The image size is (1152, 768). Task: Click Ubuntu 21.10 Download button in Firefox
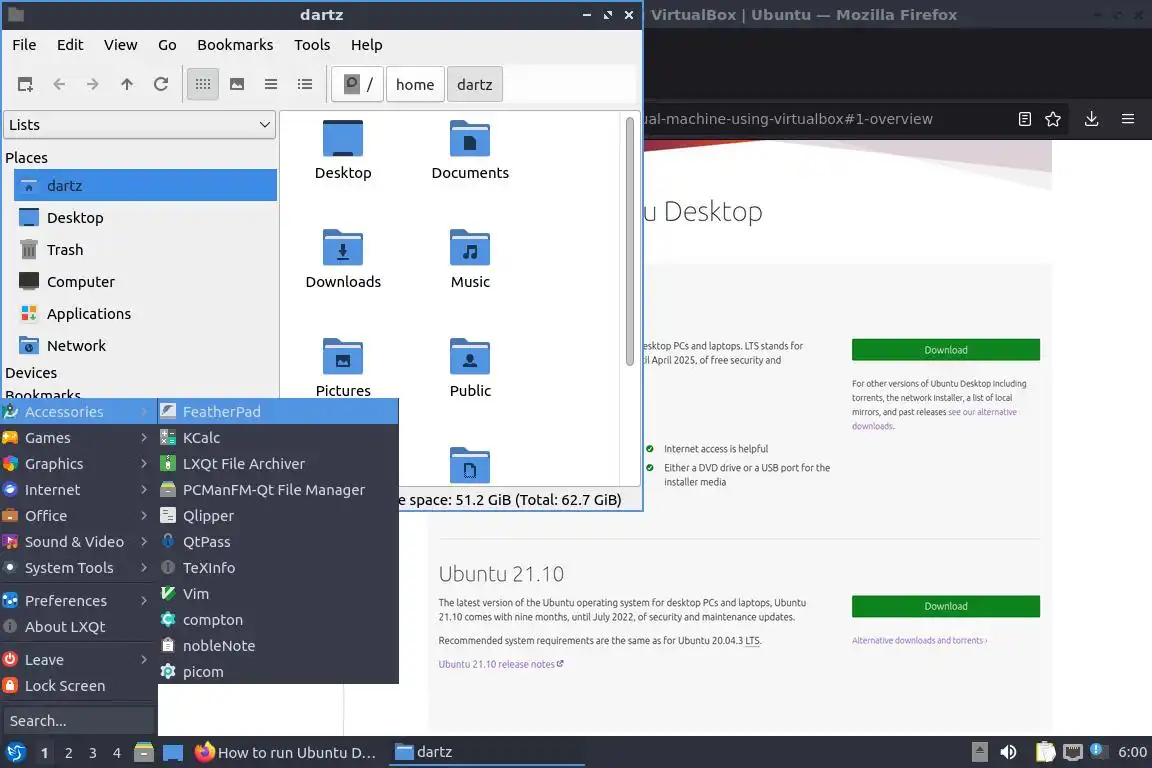pyautogui.click(x=946, y=606)
